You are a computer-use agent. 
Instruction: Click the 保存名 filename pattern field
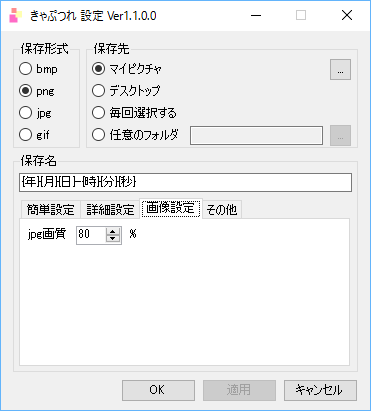[x=185, y=182]
